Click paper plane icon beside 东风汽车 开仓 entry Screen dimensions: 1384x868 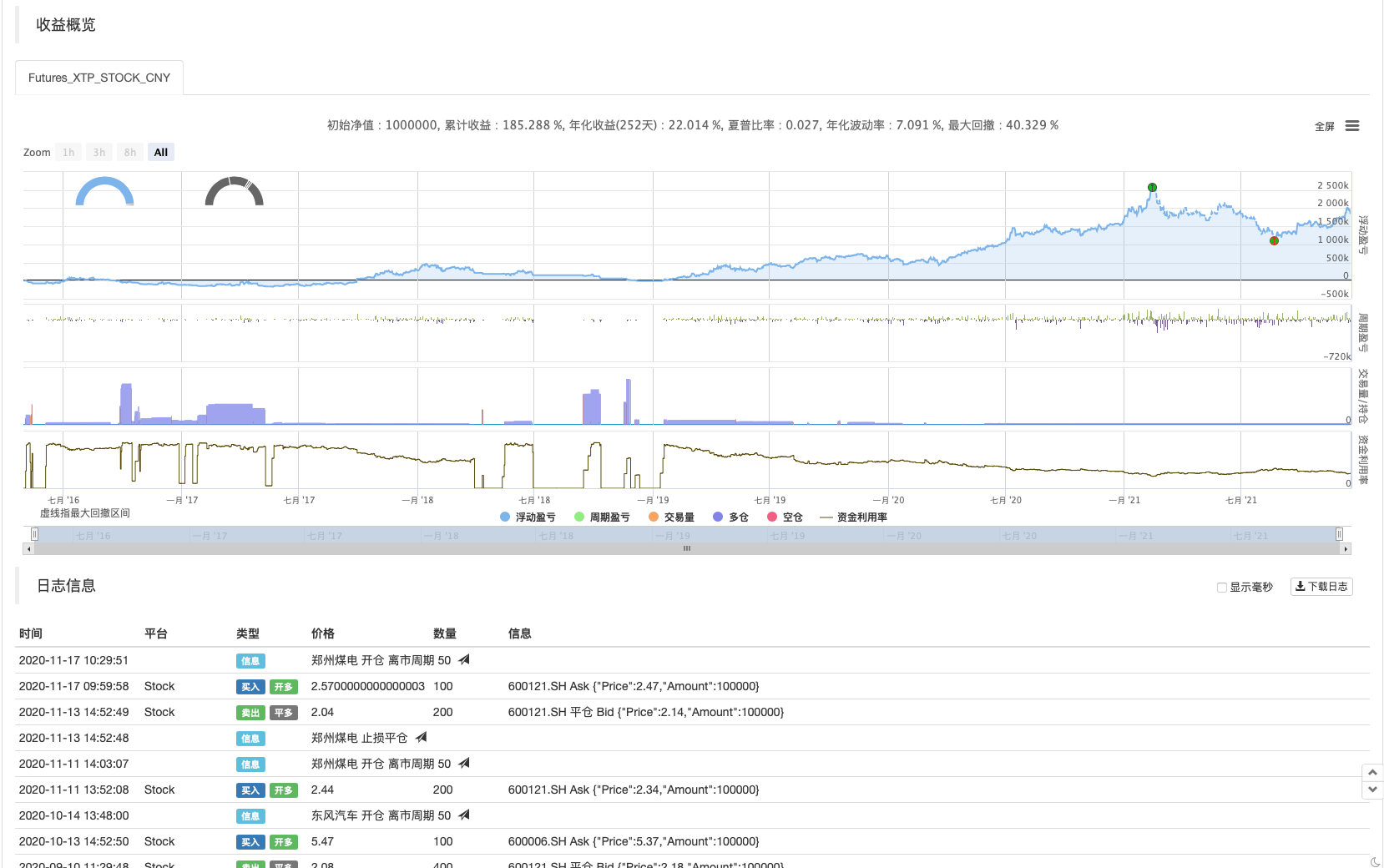pos(464,815)
